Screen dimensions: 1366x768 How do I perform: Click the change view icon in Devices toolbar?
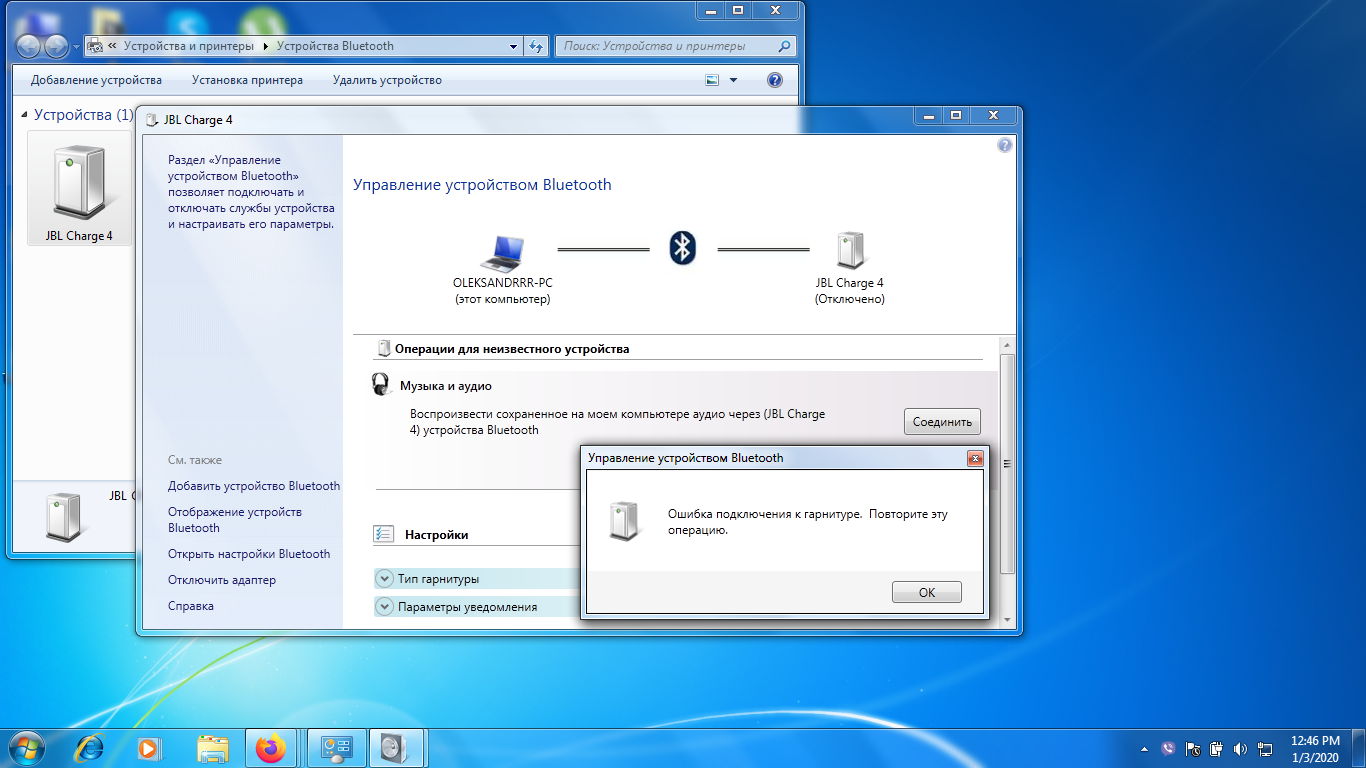click(712, 80)
